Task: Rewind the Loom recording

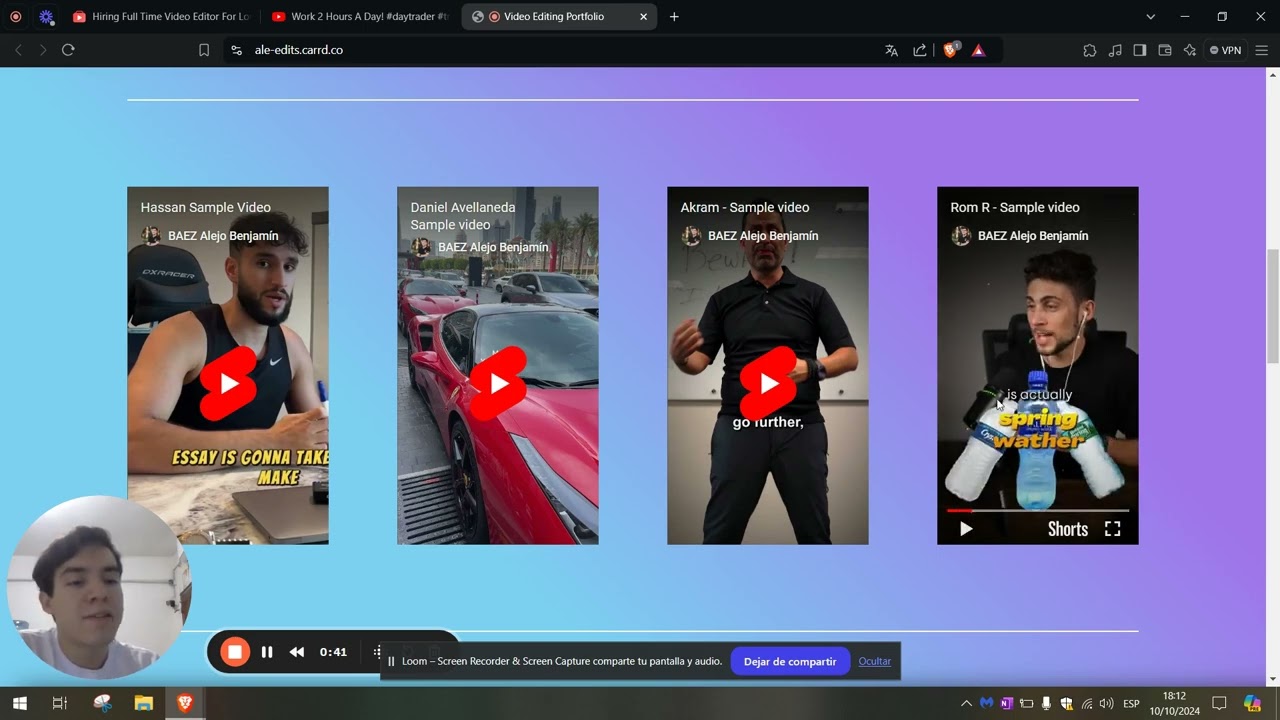Action: (x=297, y=652)
